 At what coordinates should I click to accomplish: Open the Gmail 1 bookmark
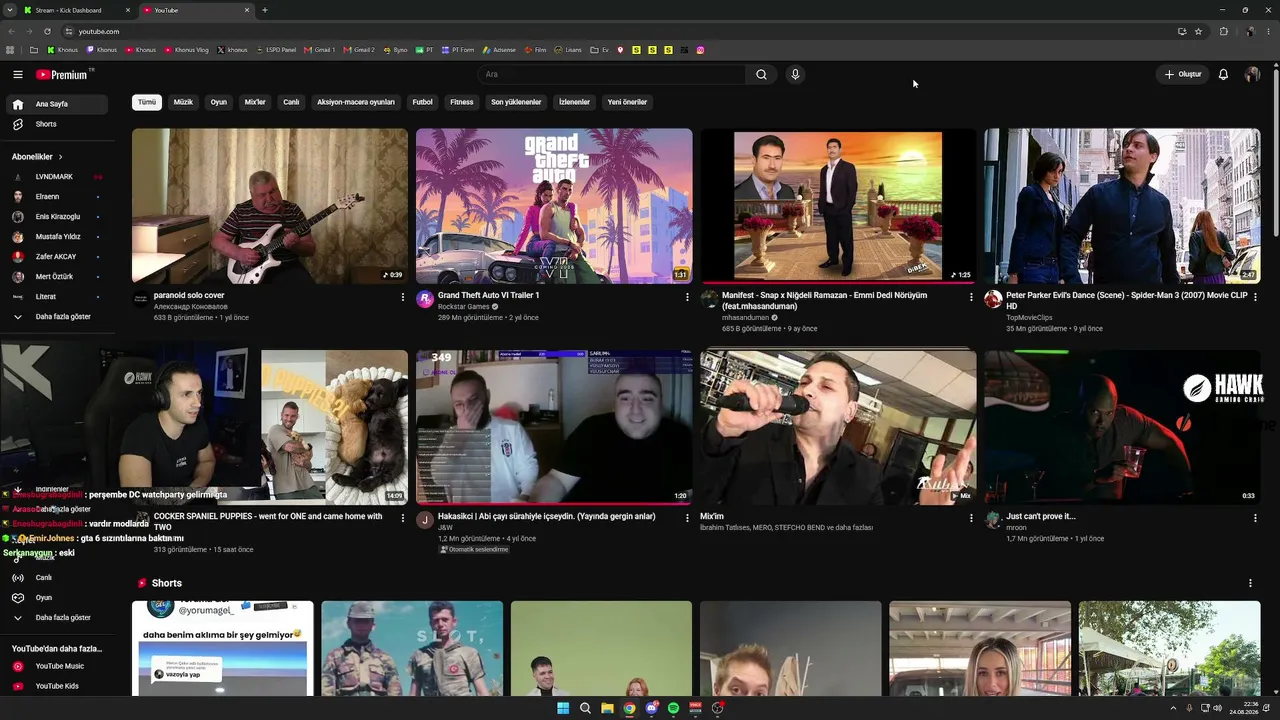tap(320, 50)
